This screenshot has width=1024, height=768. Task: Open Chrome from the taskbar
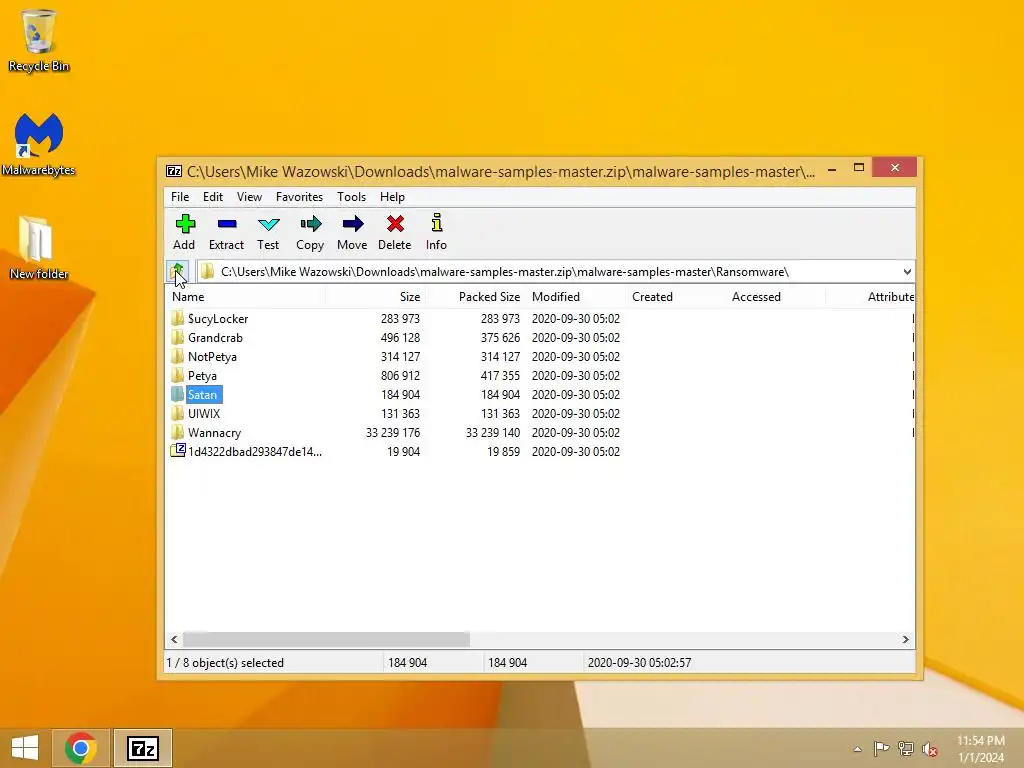point(81,748)
